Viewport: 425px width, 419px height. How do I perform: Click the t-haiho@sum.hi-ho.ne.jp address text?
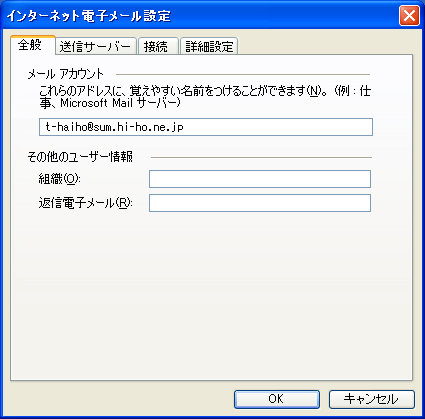pos(114,127)
